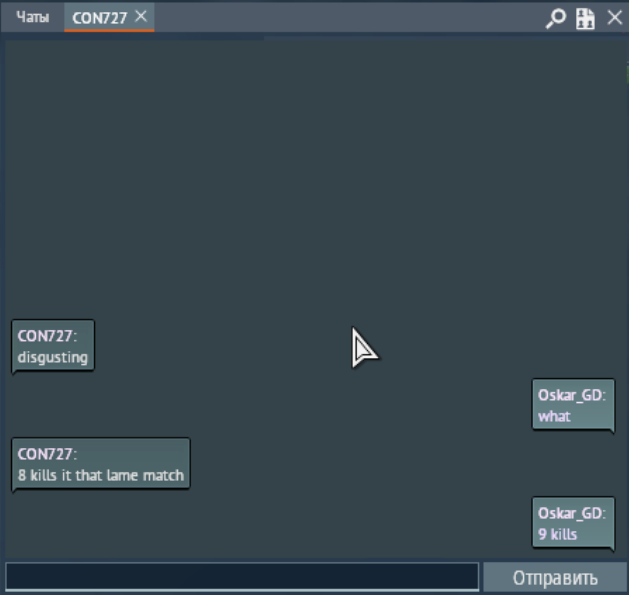Open chat search with magnifier icon
This screenshot has width=629, height=595.
coord(556,18)
